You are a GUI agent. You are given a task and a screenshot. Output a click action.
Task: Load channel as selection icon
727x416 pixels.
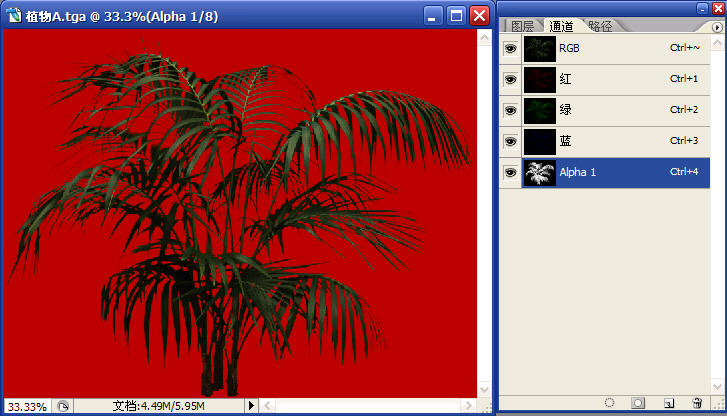tap(609, 403)
